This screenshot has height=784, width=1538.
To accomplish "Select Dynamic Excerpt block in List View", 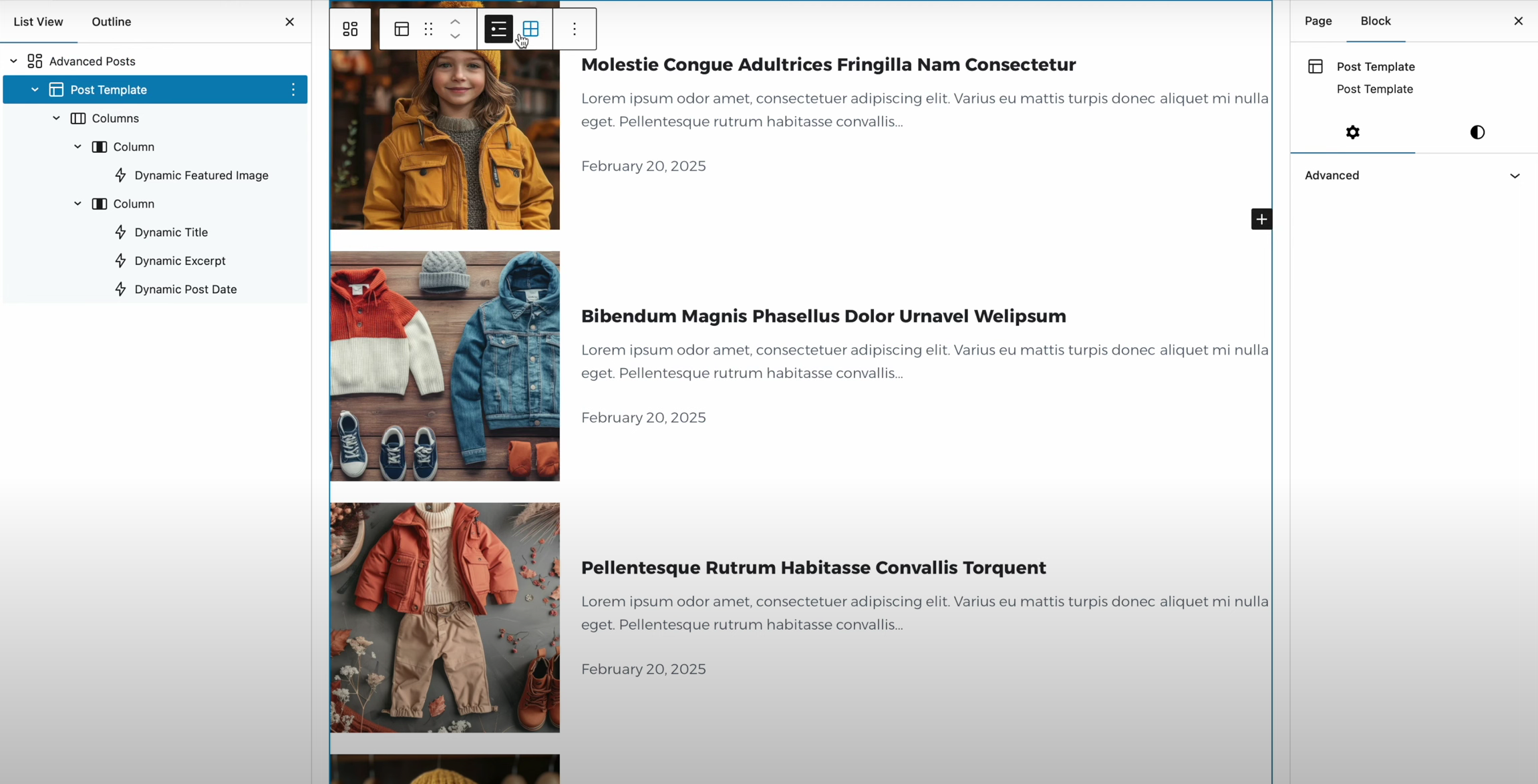I will [180, 260].
